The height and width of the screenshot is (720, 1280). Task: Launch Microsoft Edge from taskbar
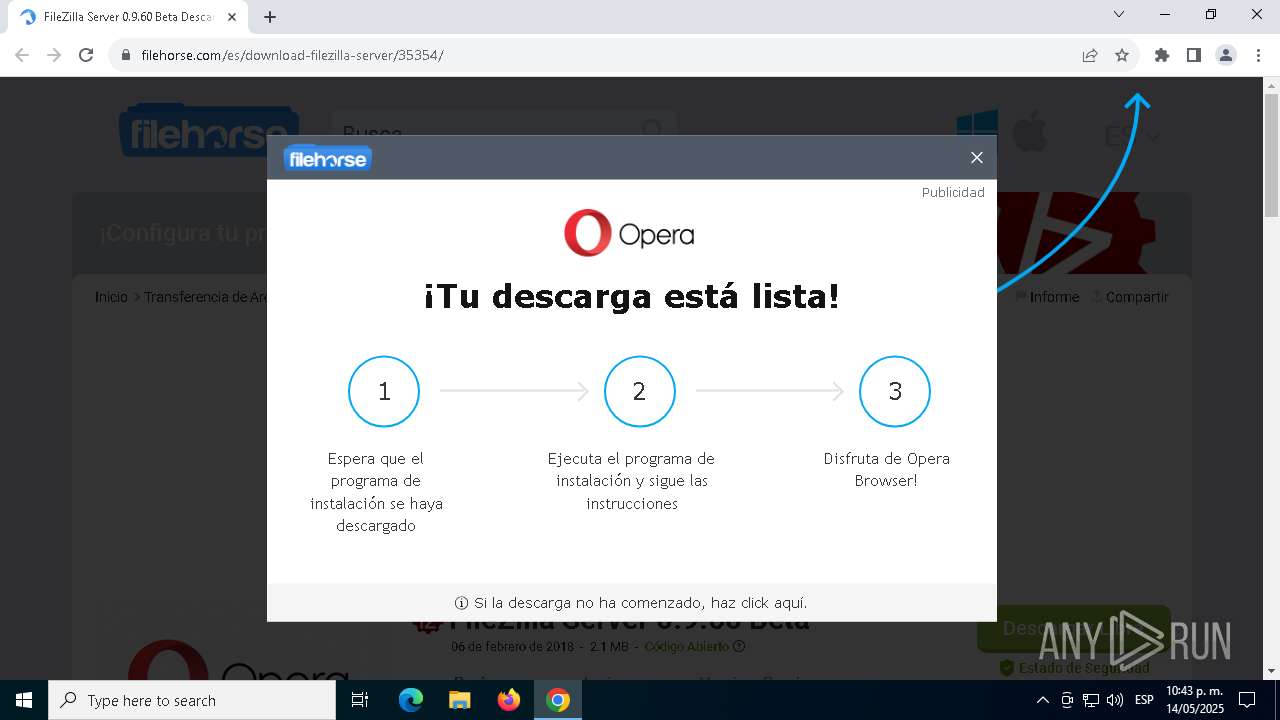point(411,700)
